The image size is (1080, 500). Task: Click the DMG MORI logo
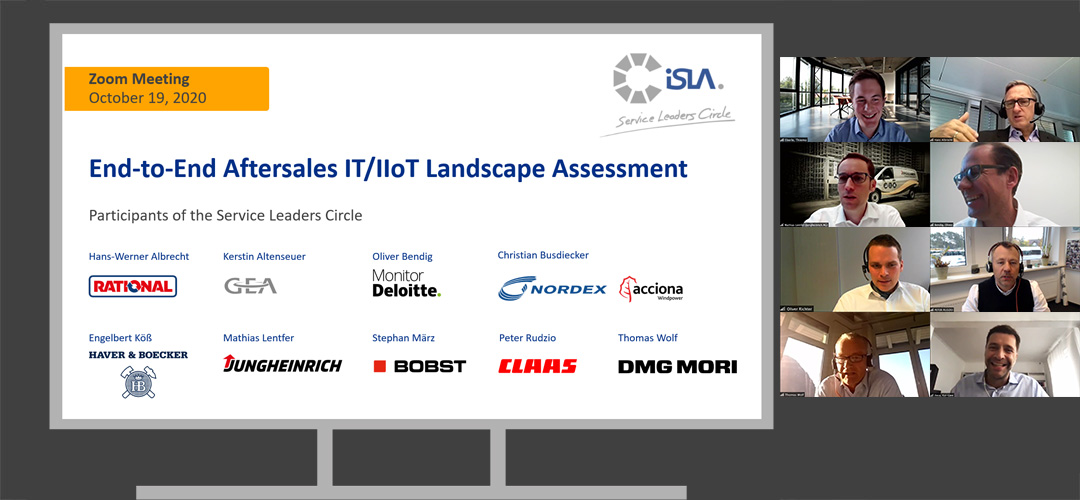678,366
